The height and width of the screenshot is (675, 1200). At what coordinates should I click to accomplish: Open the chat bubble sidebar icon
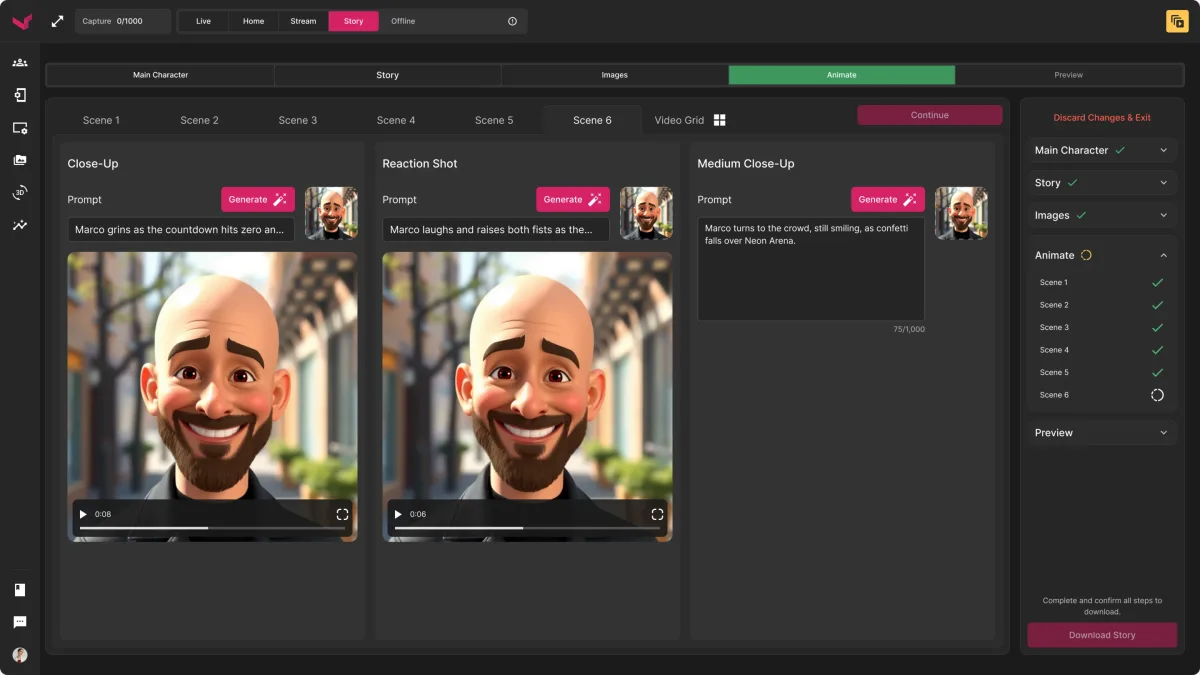20,622
